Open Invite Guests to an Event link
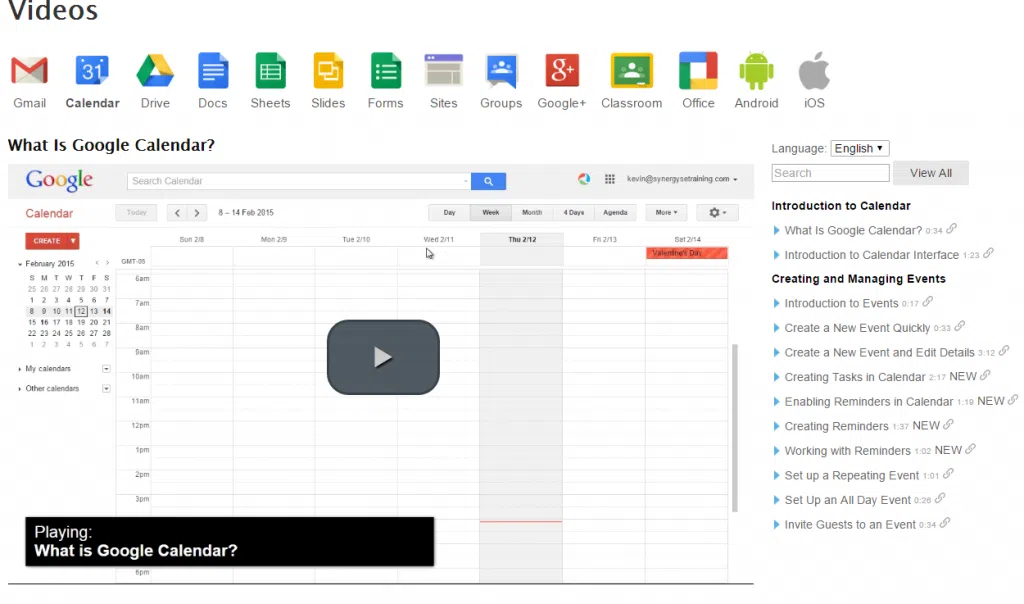 click(850, 524)
